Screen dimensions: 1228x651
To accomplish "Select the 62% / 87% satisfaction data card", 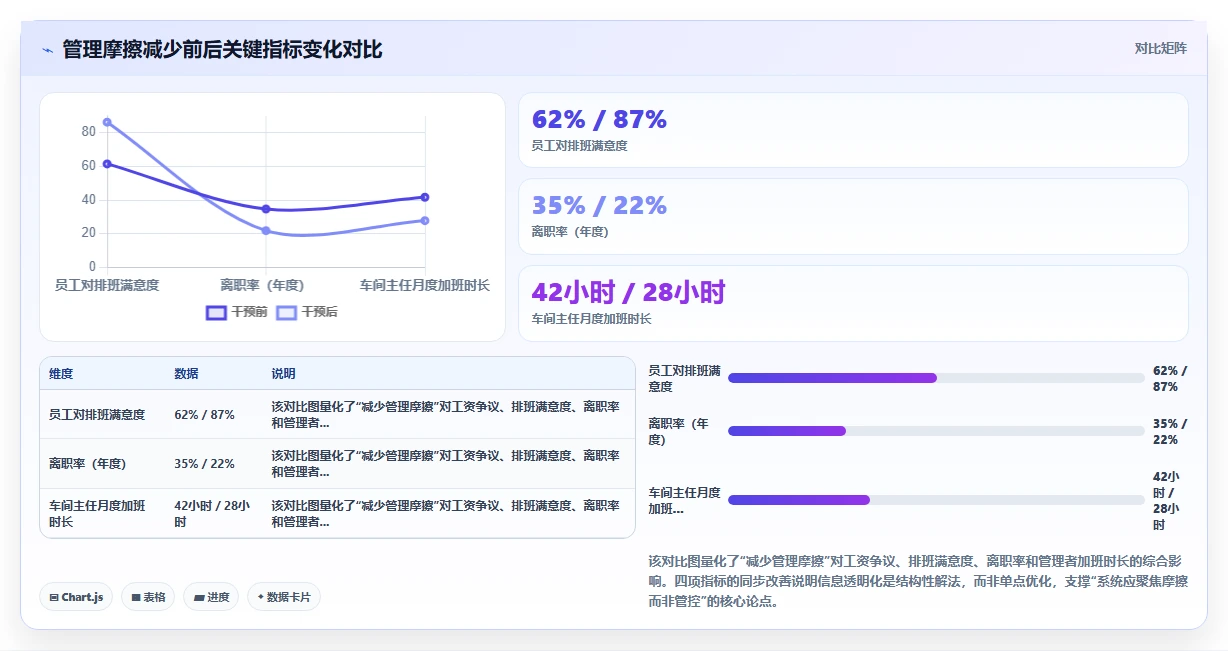I will coord(853,130).
